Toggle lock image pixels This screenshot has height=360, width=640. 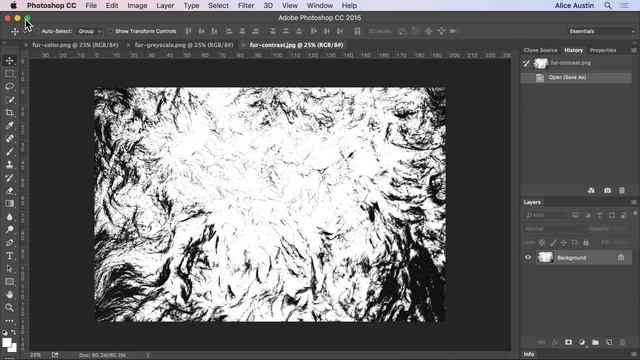click(x=553, y=242)
